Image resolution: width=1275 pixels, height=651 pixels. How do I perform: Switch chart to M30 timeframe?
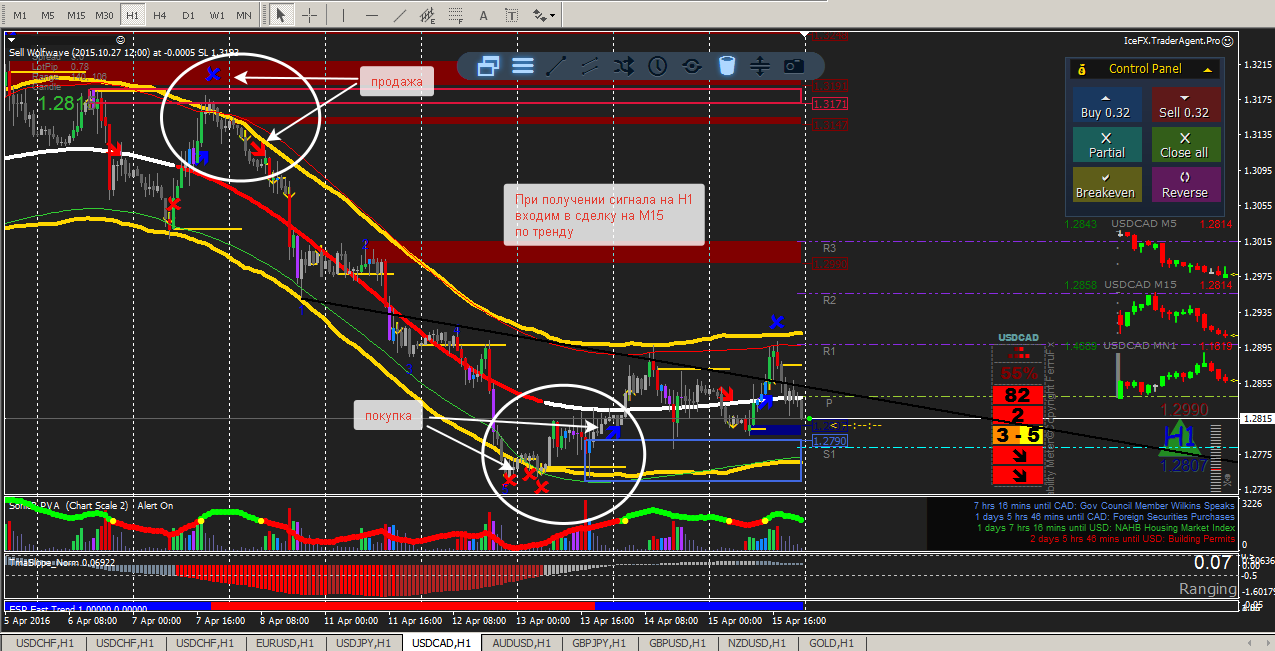(x=104, y=15)
